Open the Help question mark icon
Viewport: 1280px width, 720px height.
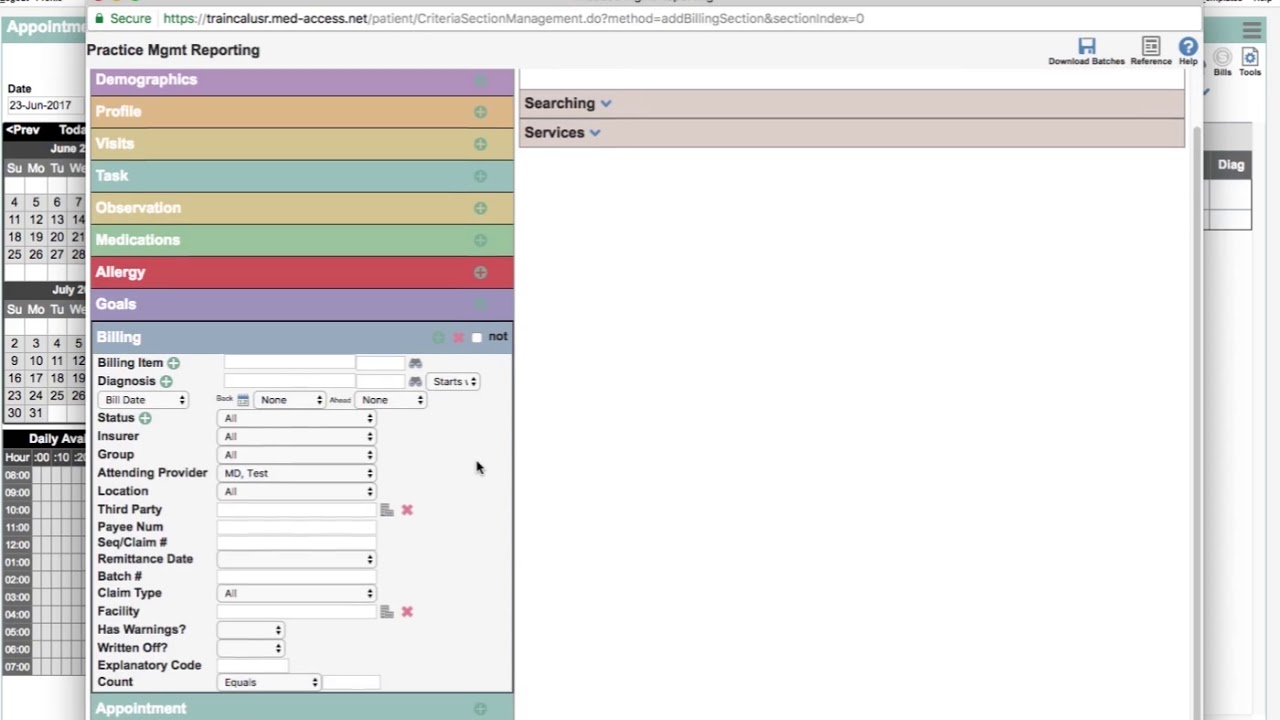point(1188,46)
